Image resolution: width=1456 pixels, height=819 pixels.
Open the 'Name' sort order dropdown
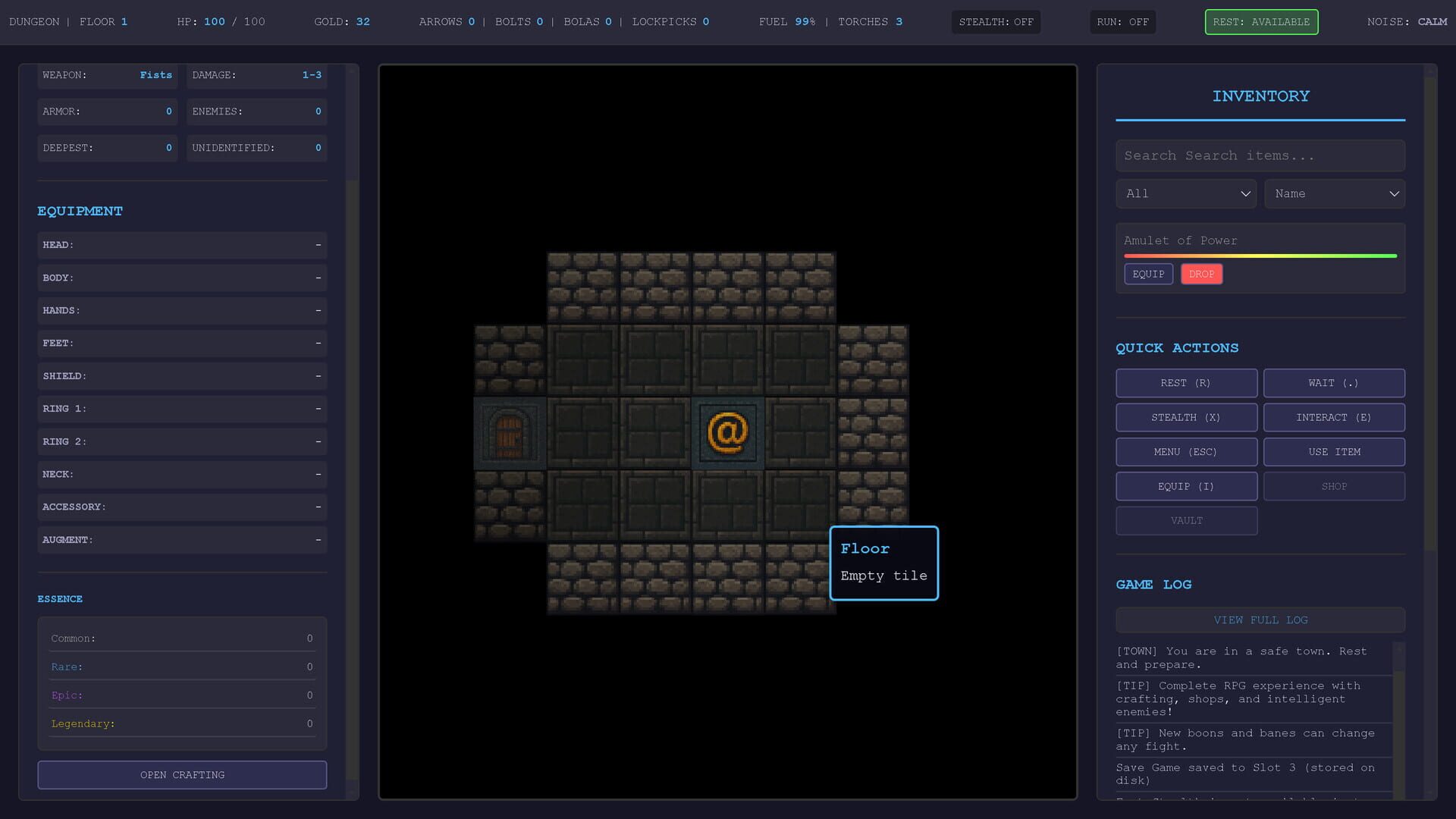pyautogui.click(x=1335, y=193)
